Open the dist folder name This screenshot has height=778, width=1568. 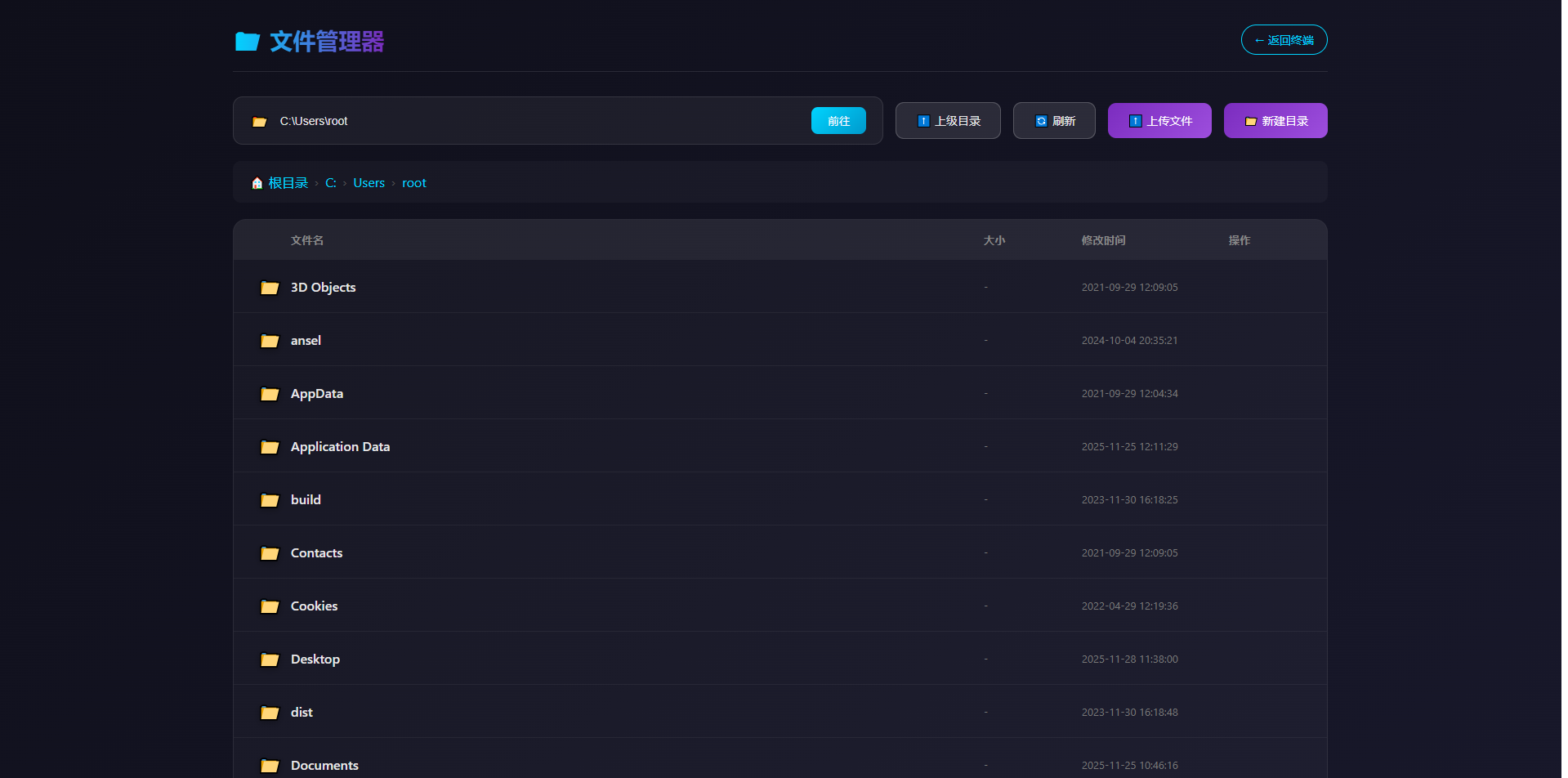(302, 713)
